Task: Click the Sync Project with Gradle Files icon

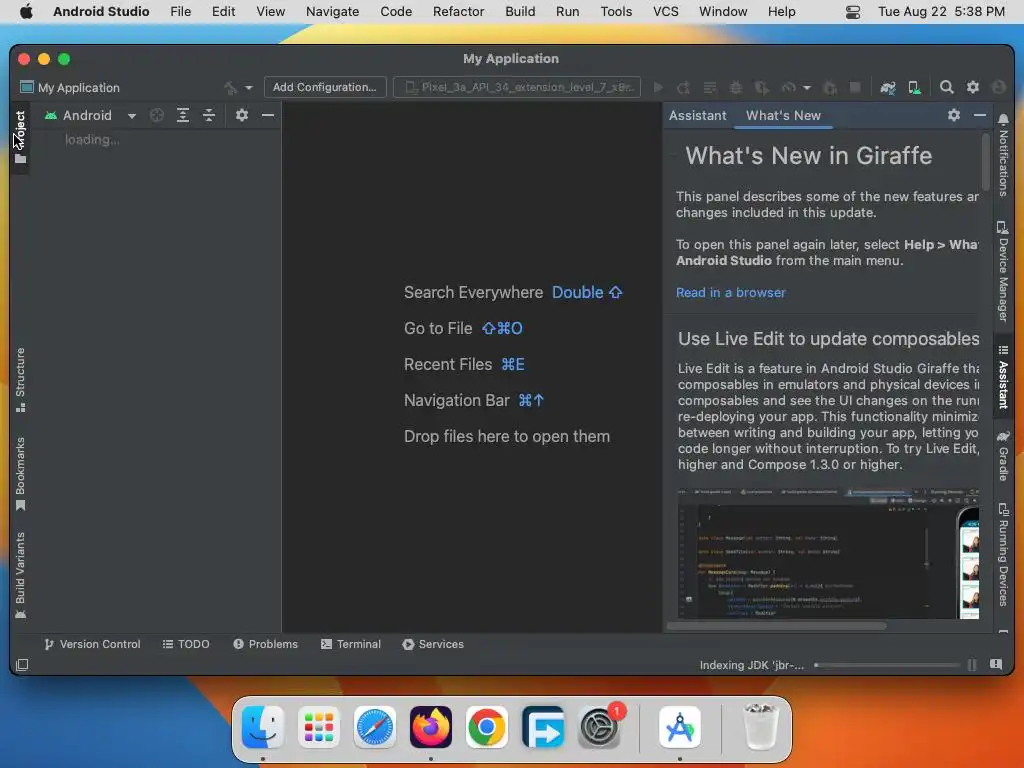Action: 888,88
